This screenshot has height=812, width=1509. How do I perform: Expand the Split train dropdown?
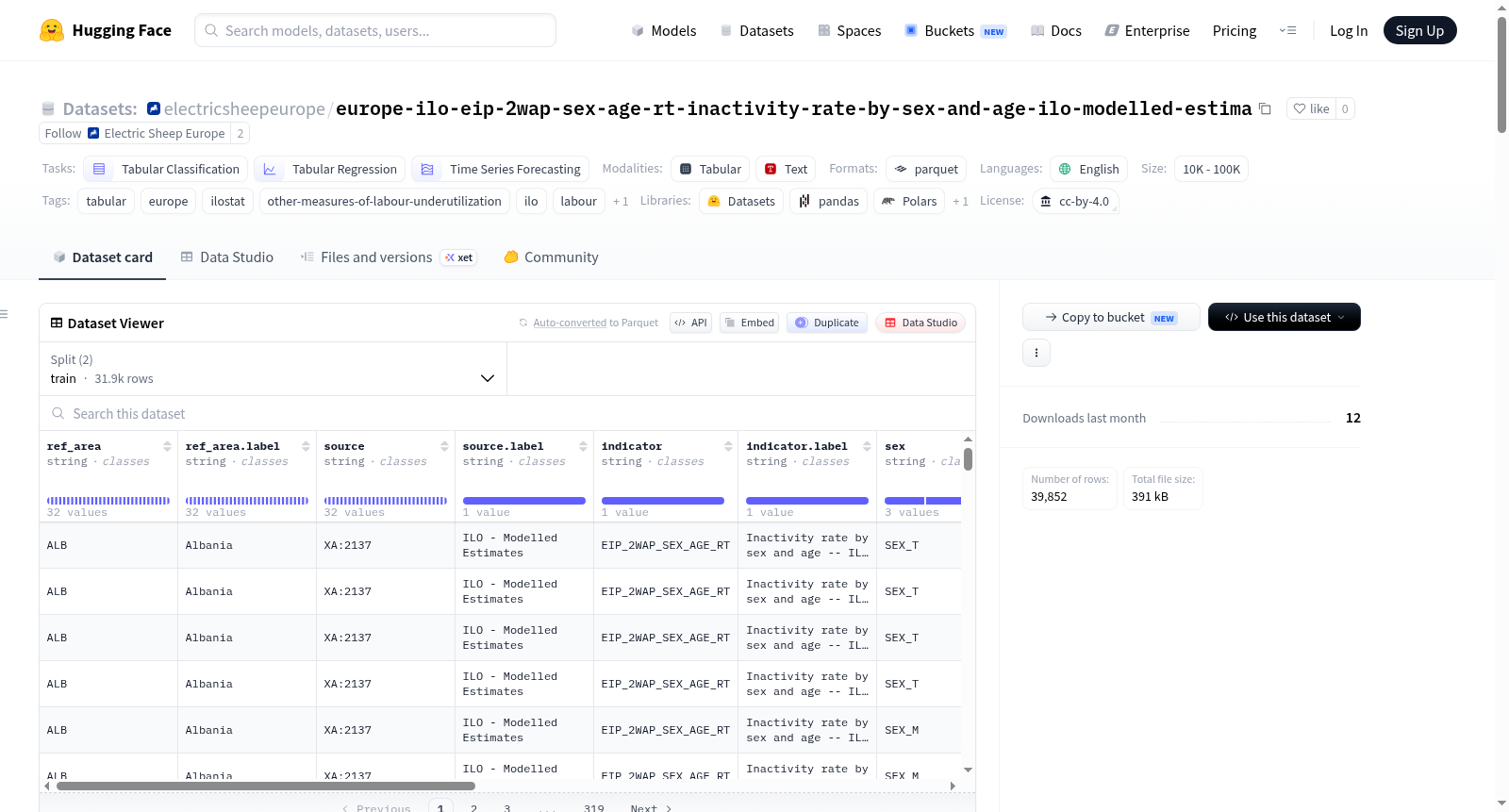click(273, 369)
